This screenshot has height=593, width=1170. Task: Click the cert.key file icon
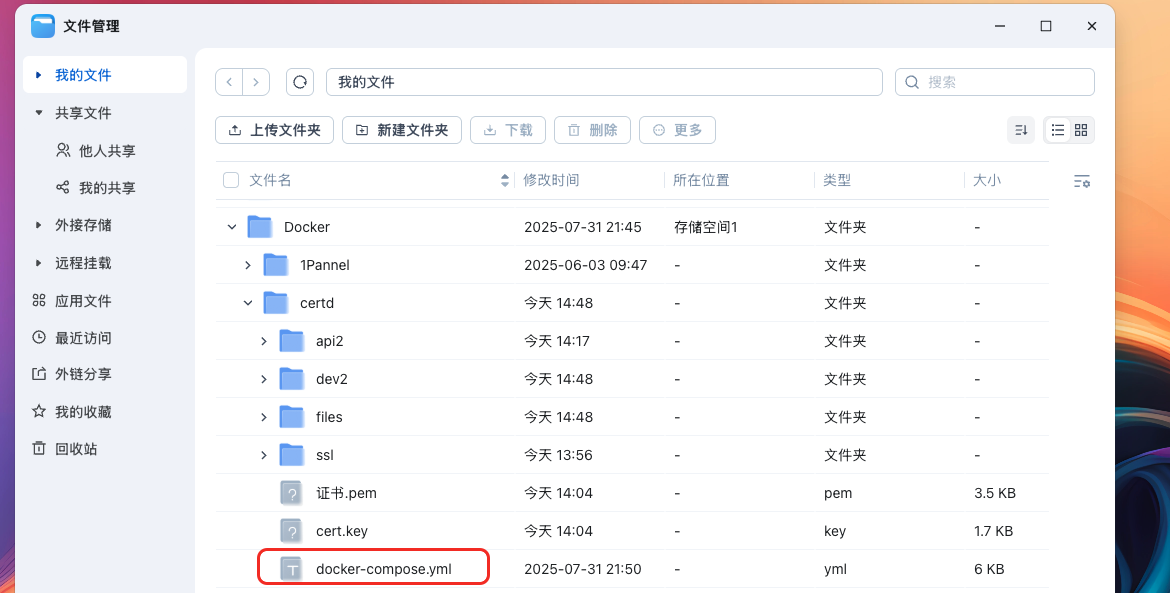291,531
